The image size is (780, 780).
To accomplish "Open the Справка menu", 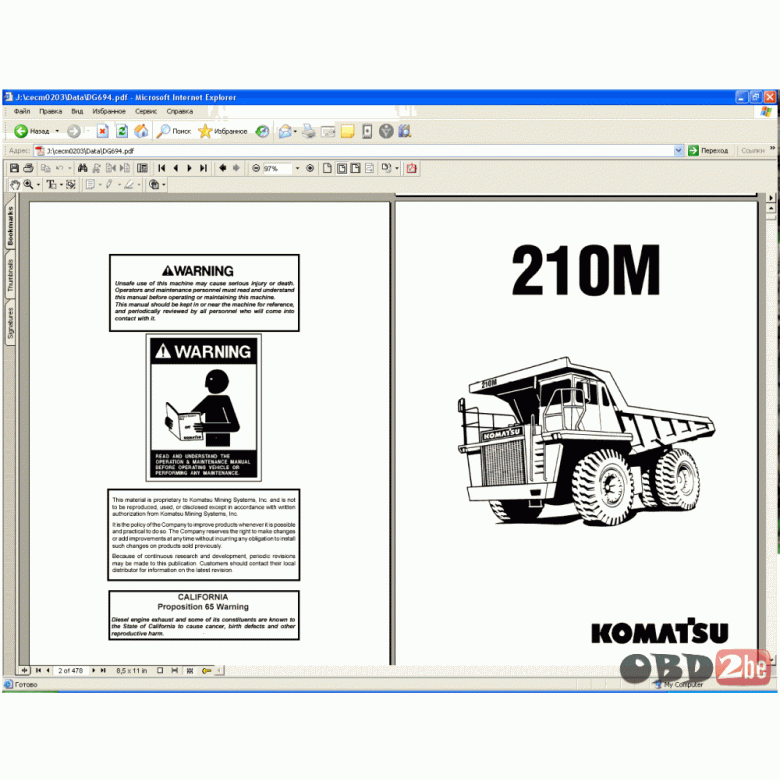I will (x=180, y=111).
